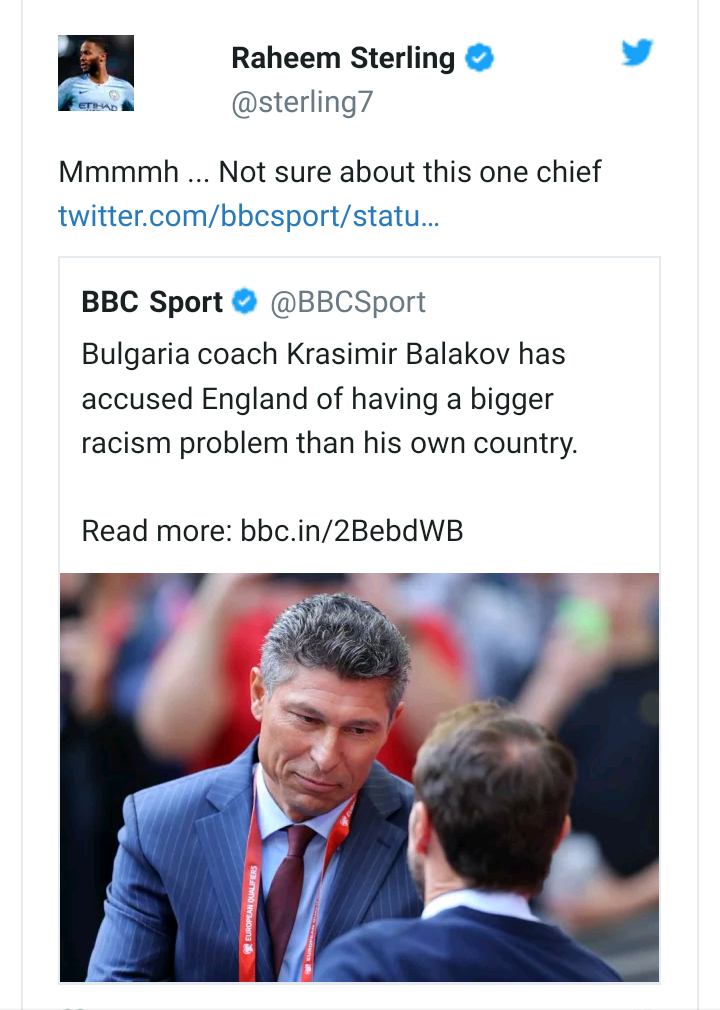Click the BBC Sport account name

coord(152,302)
